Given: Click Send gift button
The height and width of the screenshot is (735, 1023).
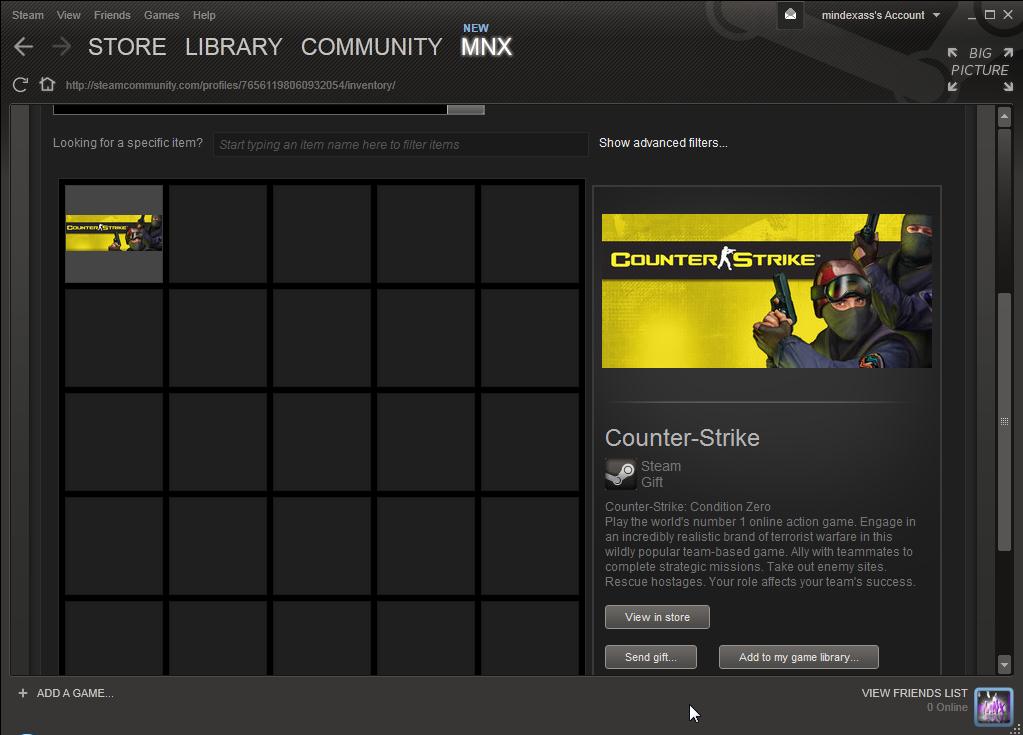Looking at the screenshot, I should coord(650,657).
